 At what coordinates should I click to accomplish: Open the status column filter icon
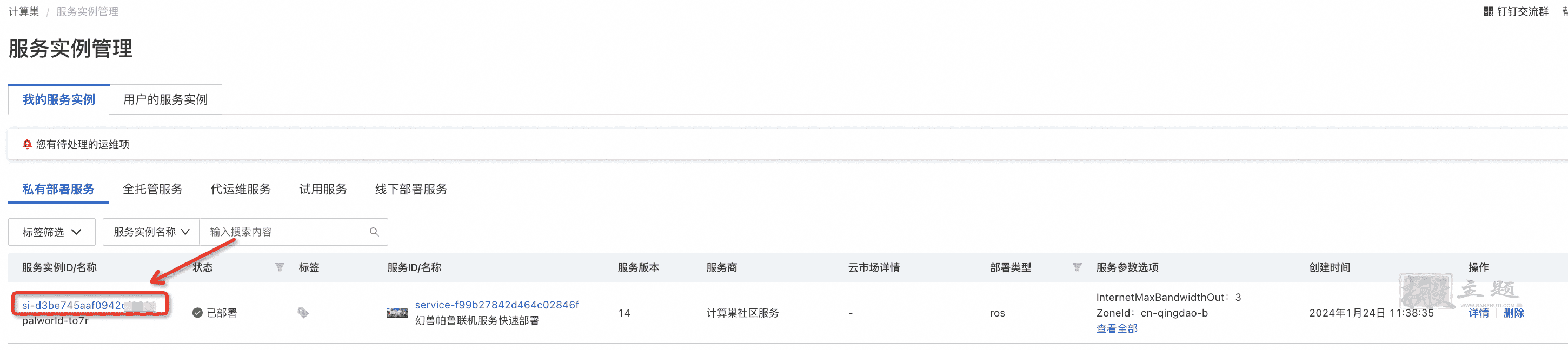[280, 267]
